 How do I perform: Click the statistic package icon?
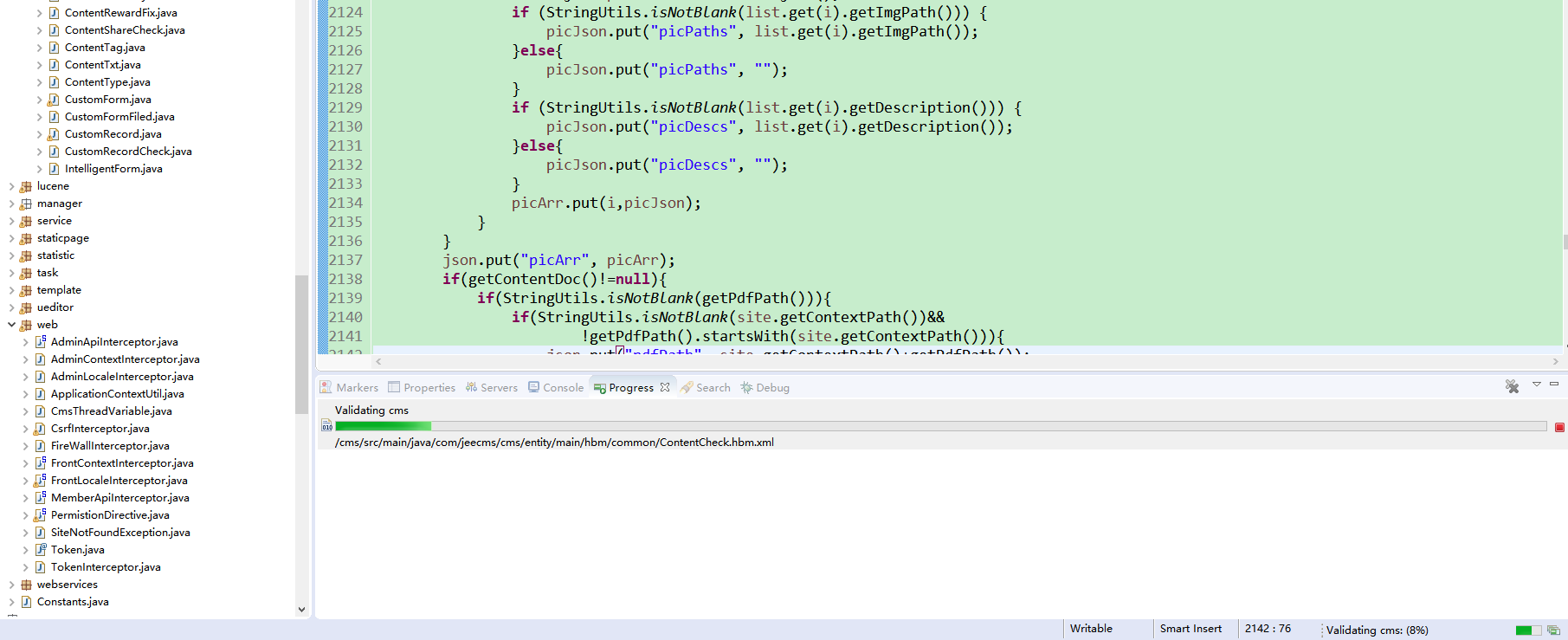pyautogui.click(x=26, y=255)
